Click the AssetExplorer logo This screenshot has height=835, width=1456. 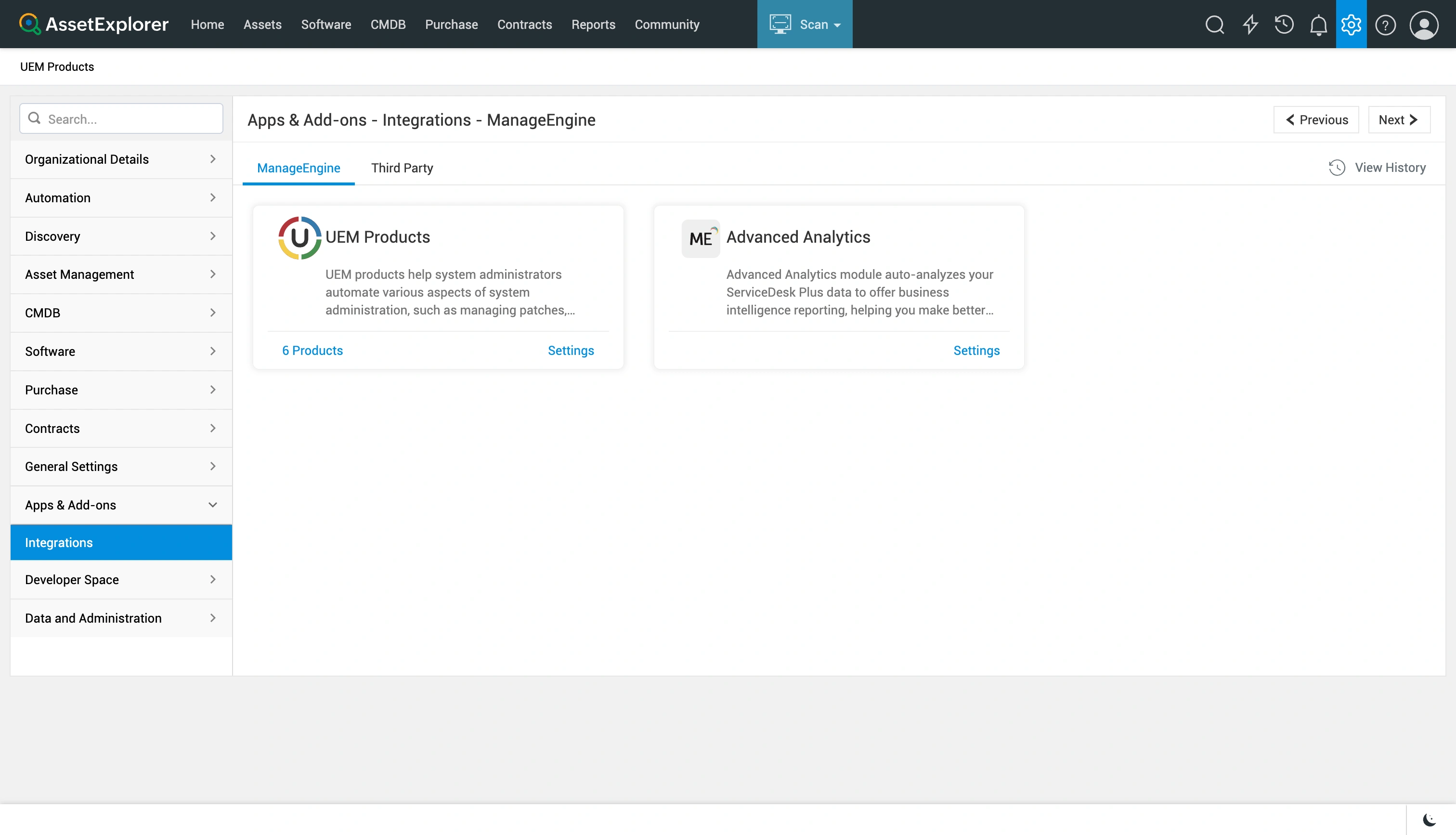[x=93, y=24]
